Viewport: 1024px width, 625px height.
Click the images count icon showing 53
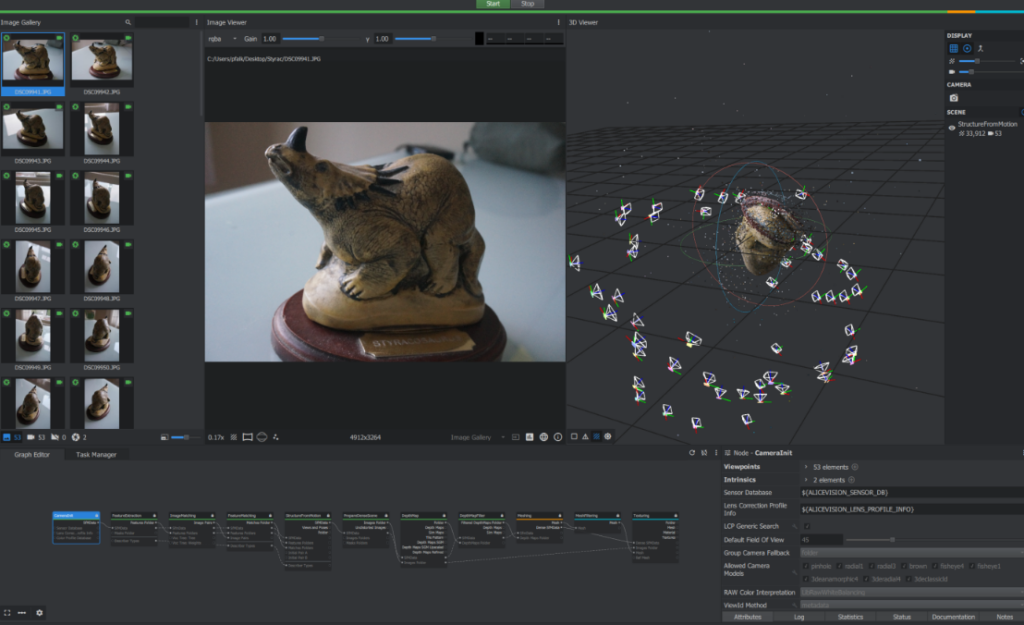tap(7, 437)
